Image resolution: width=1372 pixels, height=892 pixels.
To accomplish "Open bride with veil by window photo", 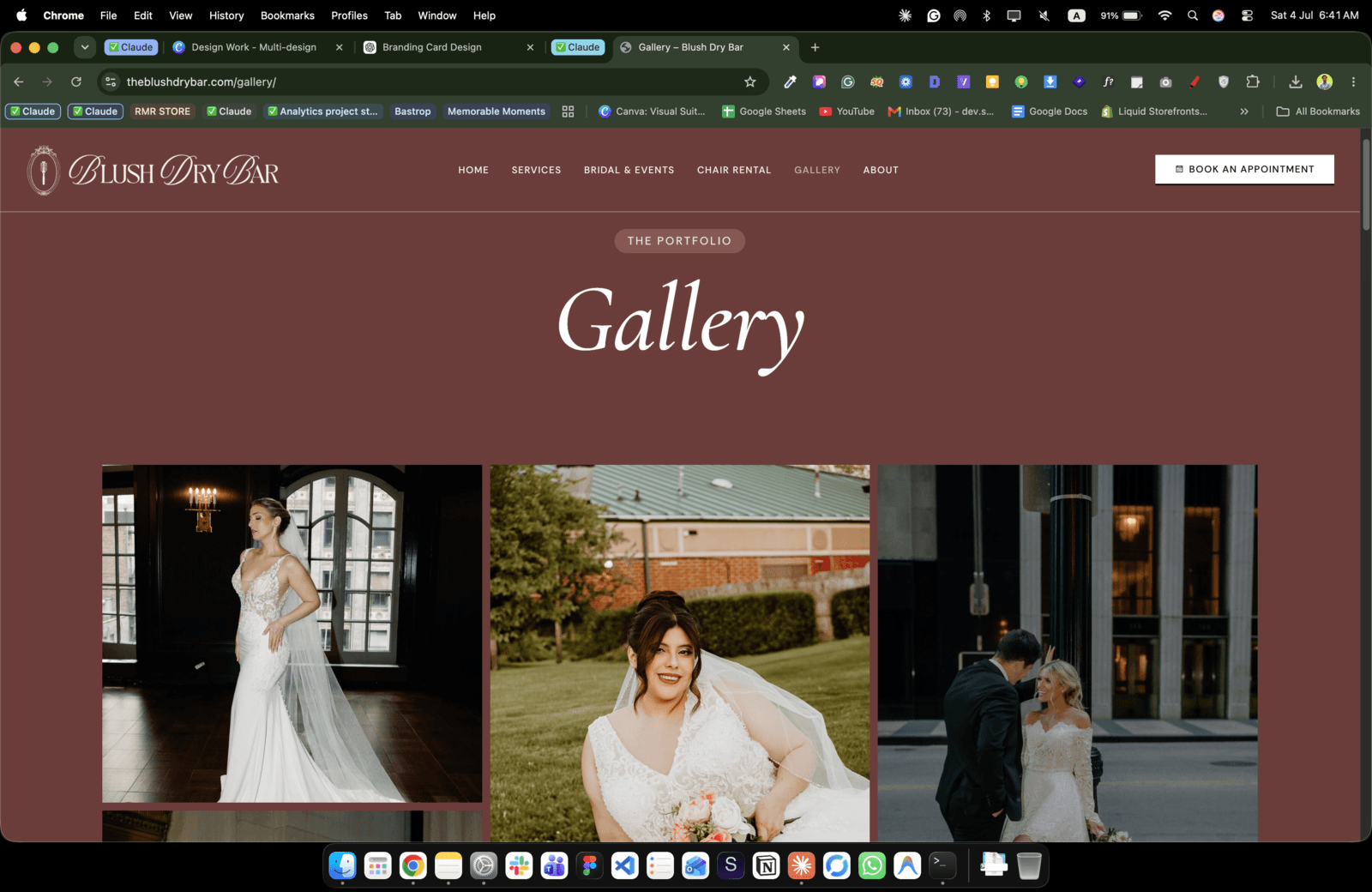I will [x=292, y=634].
